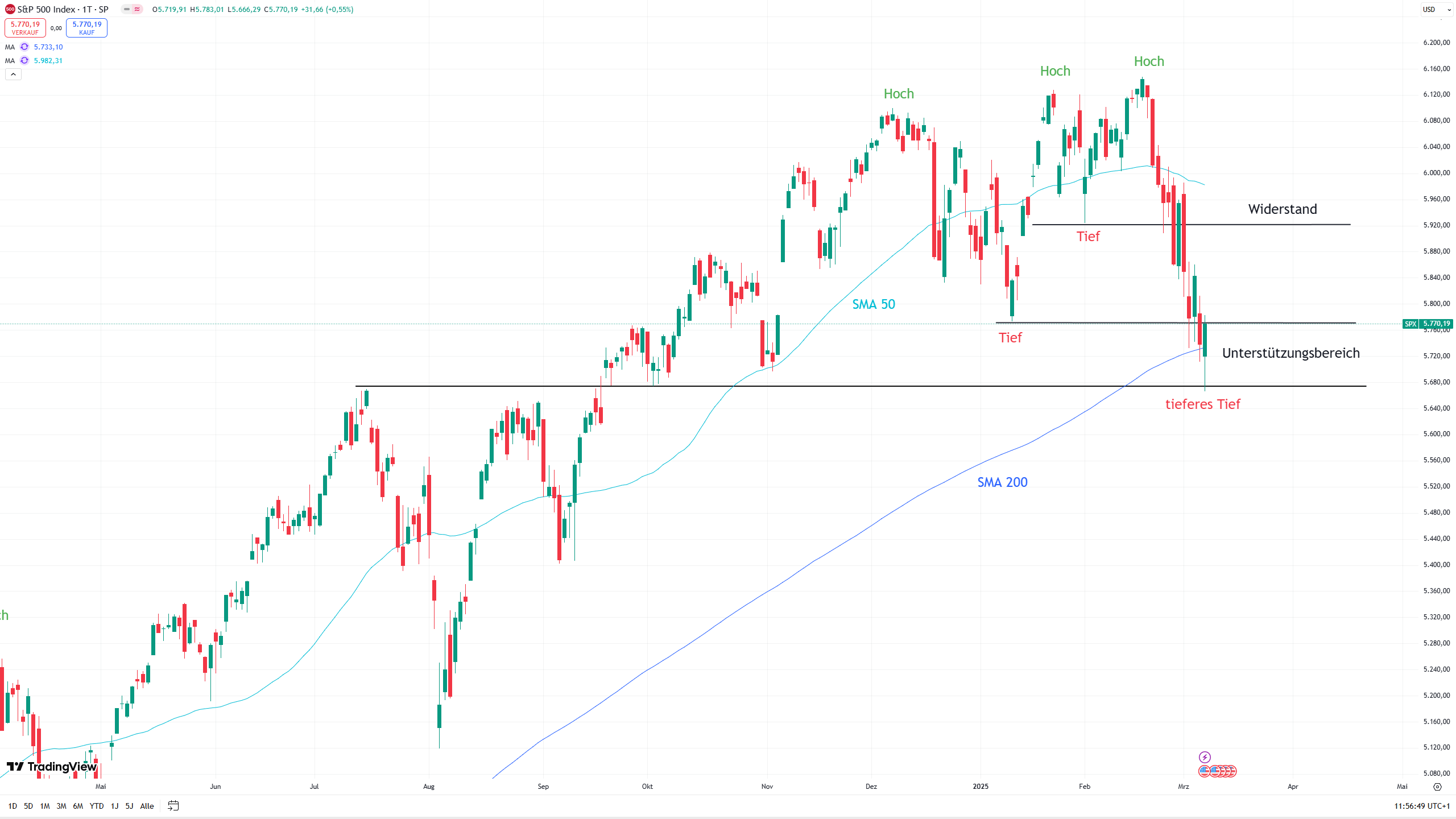The width and height of the screenshot is (1456, 819).
Task: Click the spread value 0,00
Action: click(x=56, y=28)
